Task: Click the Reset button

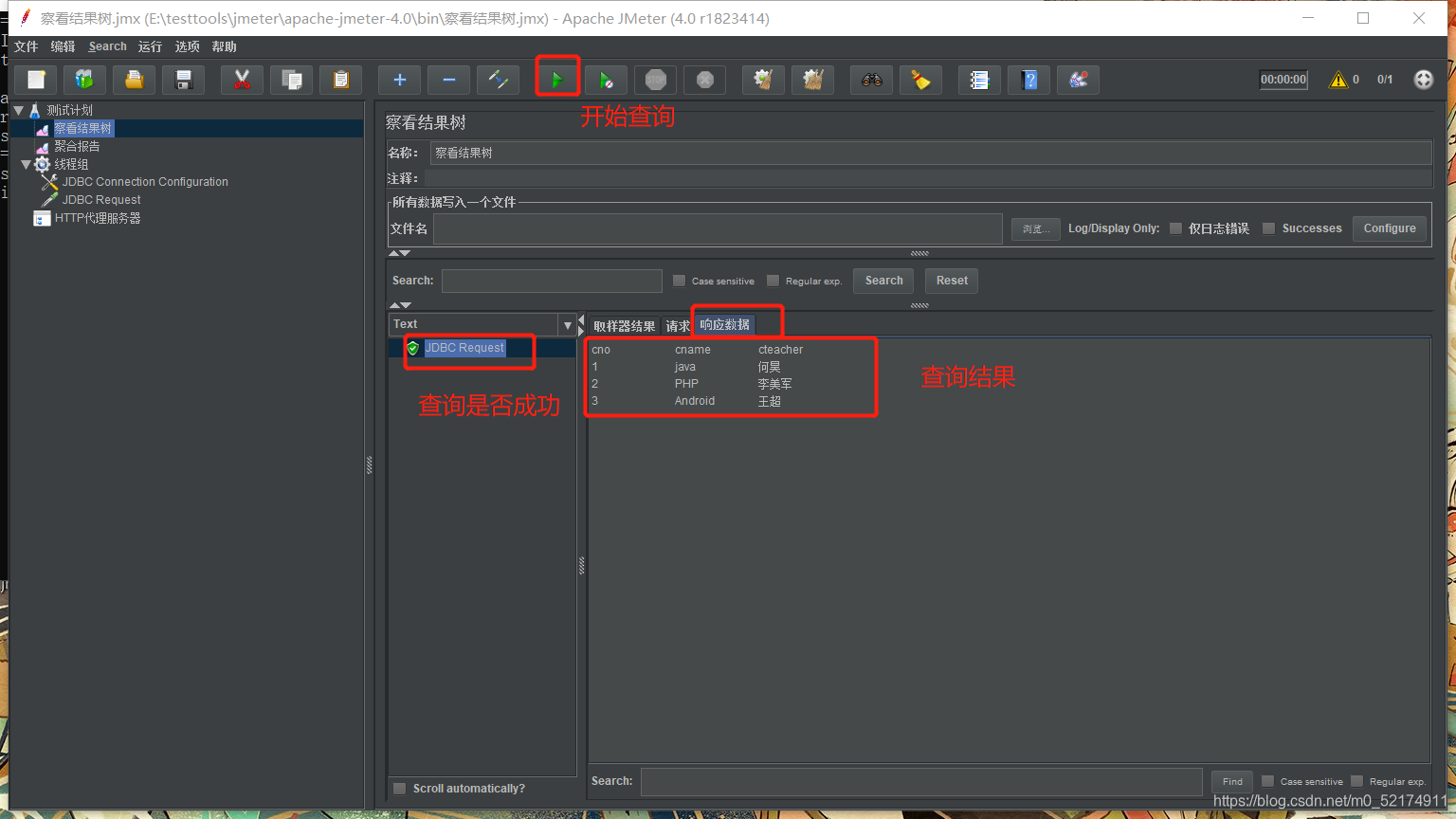Action: 952,281
